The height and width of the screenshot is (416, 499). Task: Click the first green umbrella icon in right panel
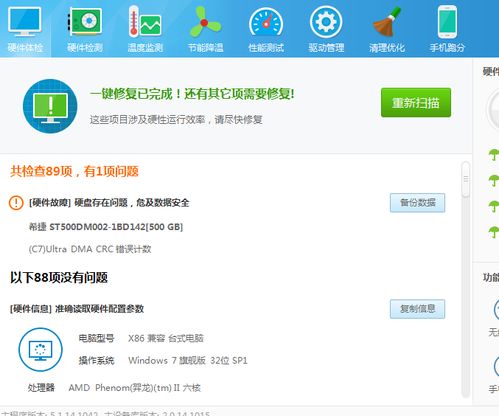494,154
